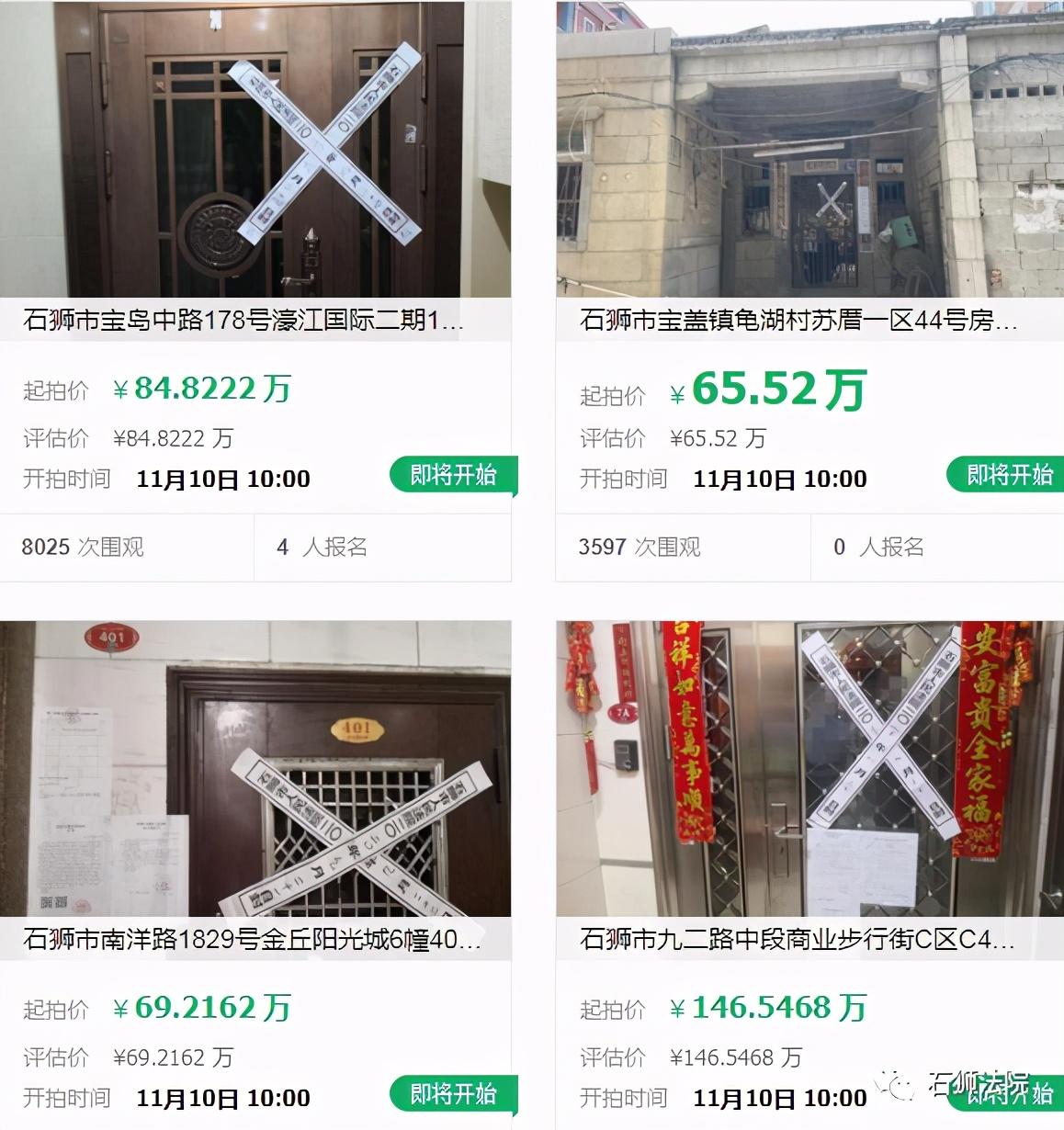The width and height of the screenshot is (1064, 1130).
Task: Click listing title 石狮市九二路中段商业步行街C区
Action: [798, 939]
